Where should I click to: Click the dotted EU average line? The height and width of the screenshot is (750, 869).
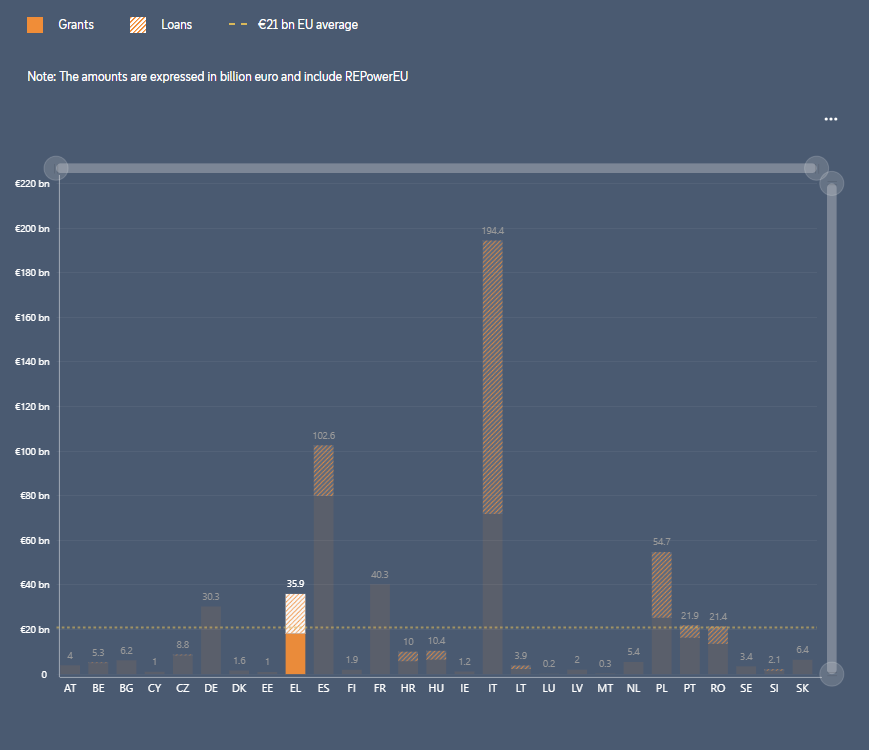coord(436,627)
